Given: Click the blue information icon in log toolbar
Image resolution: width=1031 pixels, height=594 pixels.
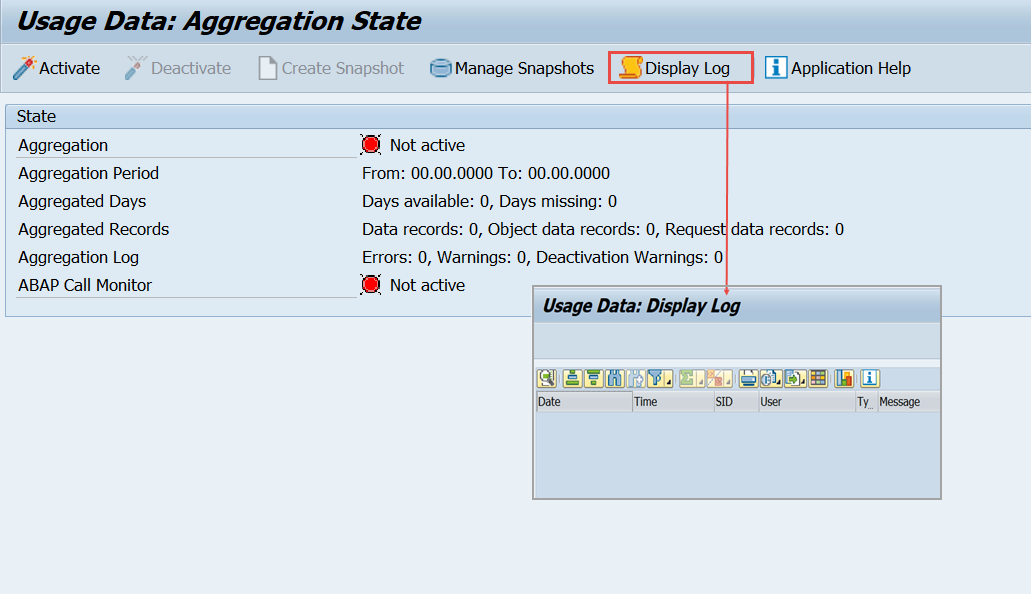Looking at the screenshot, I should [x=869, y=378].
